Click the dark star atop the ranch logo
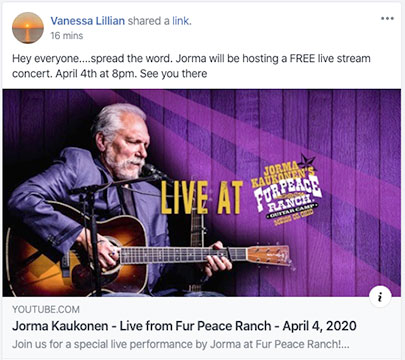This screenshot has height=360, width=405. point(306,163)
